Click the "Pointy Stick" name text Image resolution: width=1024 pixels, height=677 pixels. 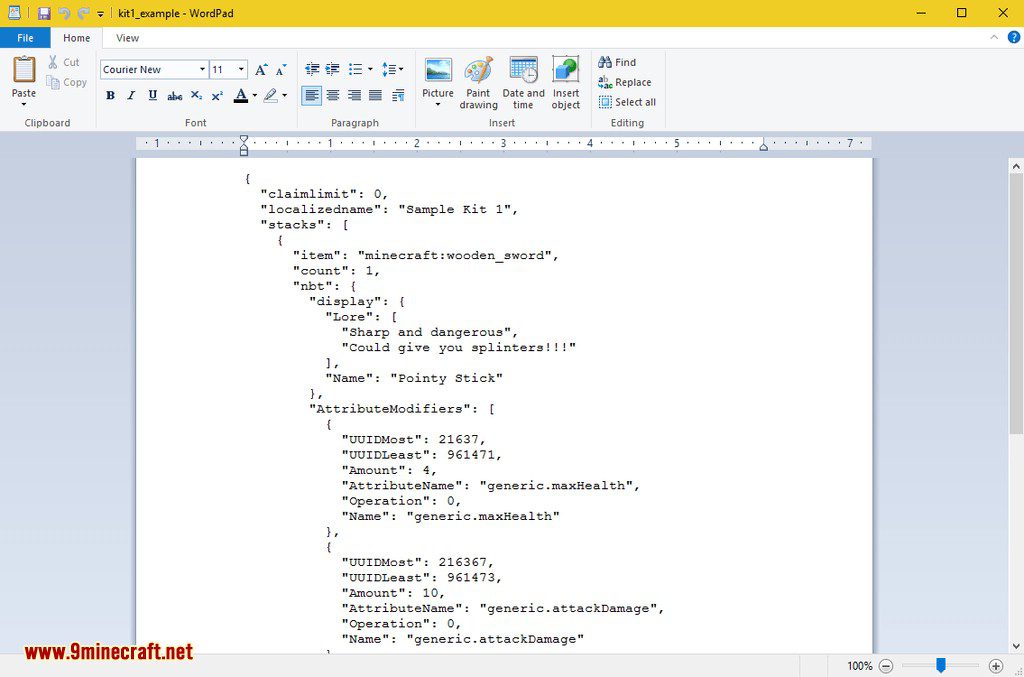[447, 378]
